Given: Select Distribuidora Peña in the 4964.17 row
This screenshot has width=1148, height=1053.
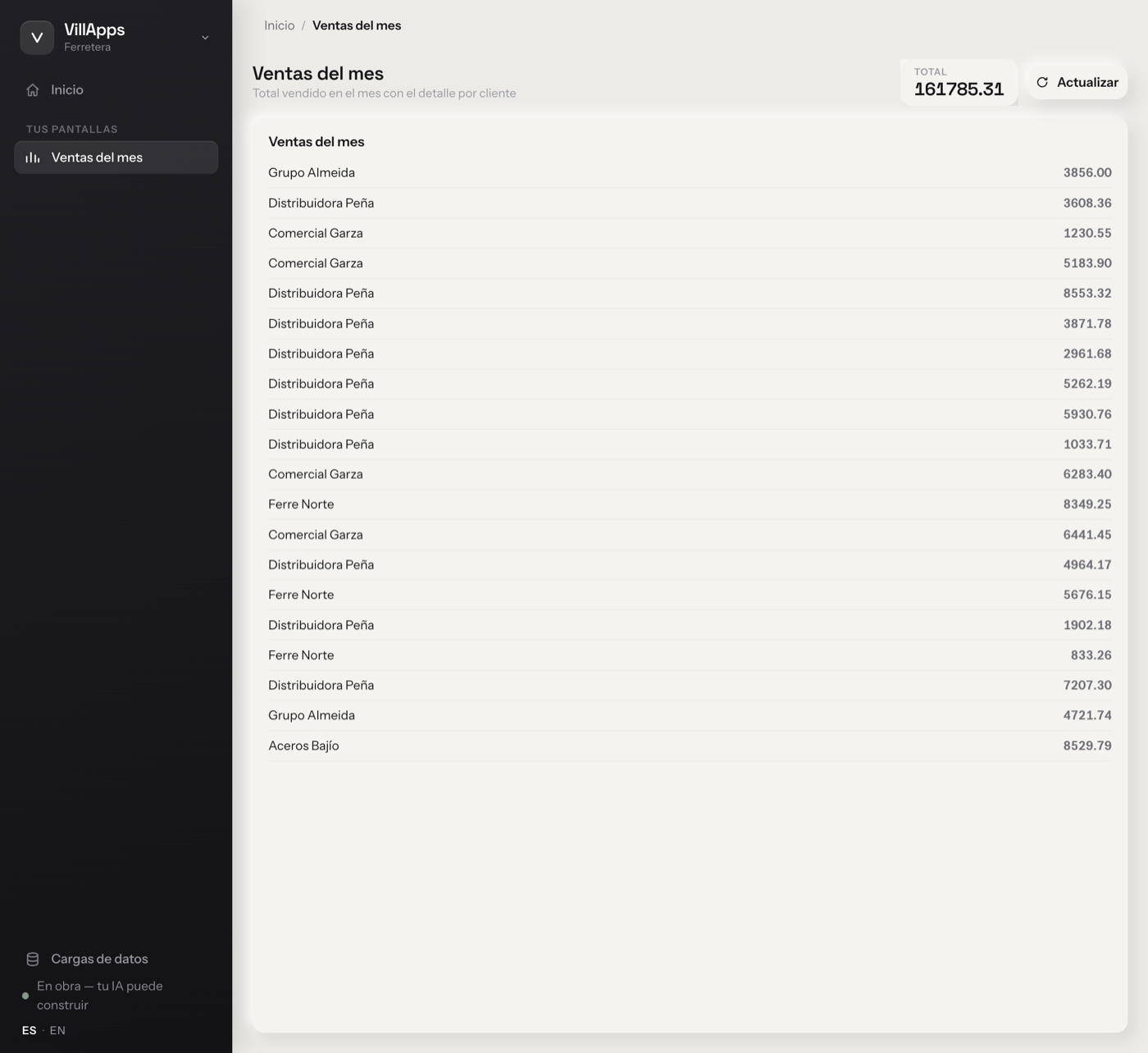Looking at the screenshot, I should 321,565.
